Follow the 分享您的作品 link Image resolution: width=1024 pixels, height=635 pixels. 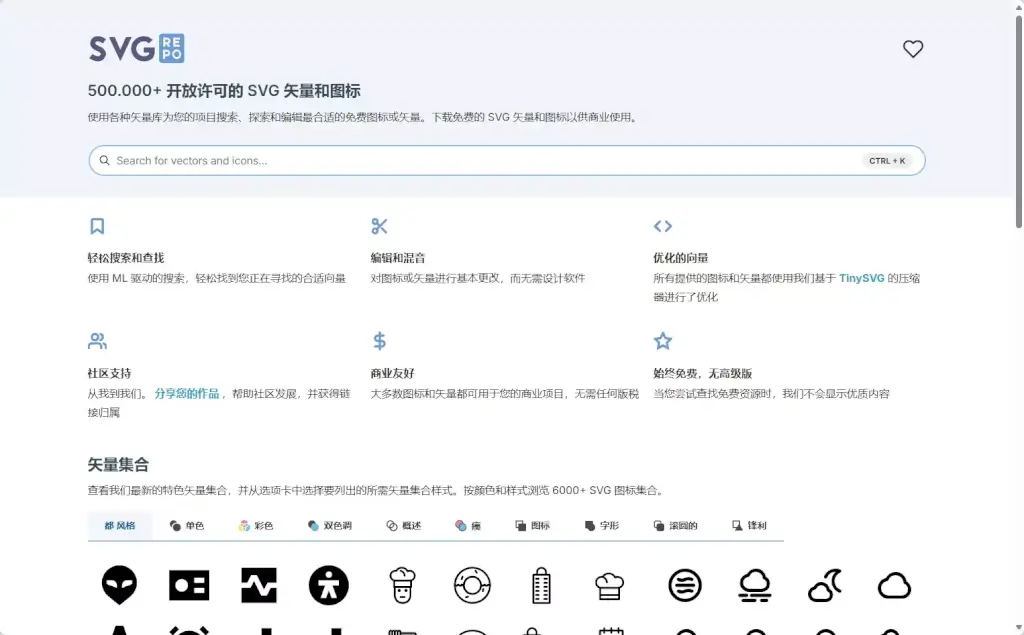point(187,394)
